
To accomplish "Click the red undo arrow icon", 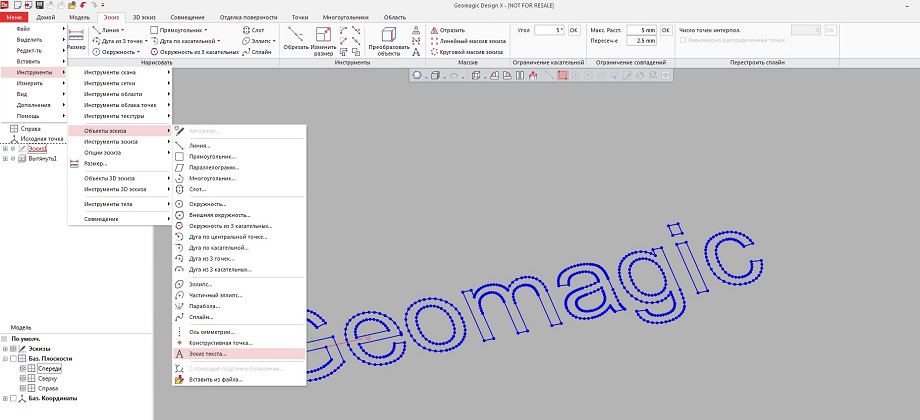I will click(84, 5).
